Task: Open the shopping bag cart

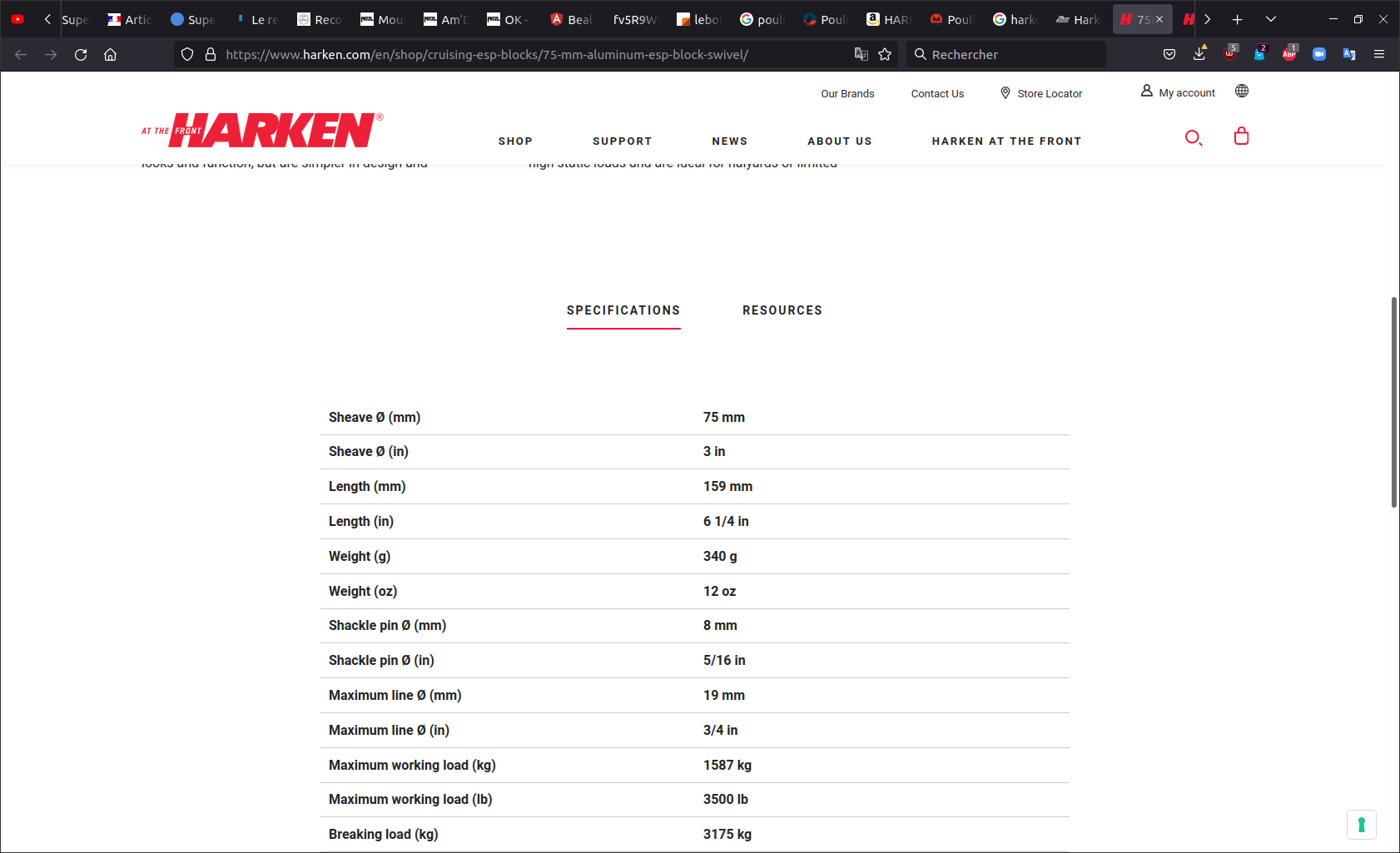Action: coord(1241,136)
